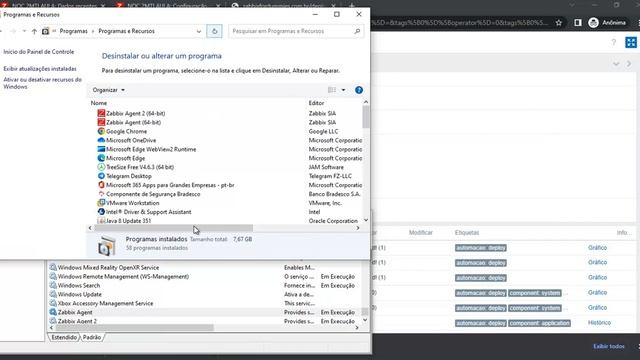Viewport: 640px width, 360px height.
Task: Switch to the Estendido tab in Services
Action: click(64, 337)
